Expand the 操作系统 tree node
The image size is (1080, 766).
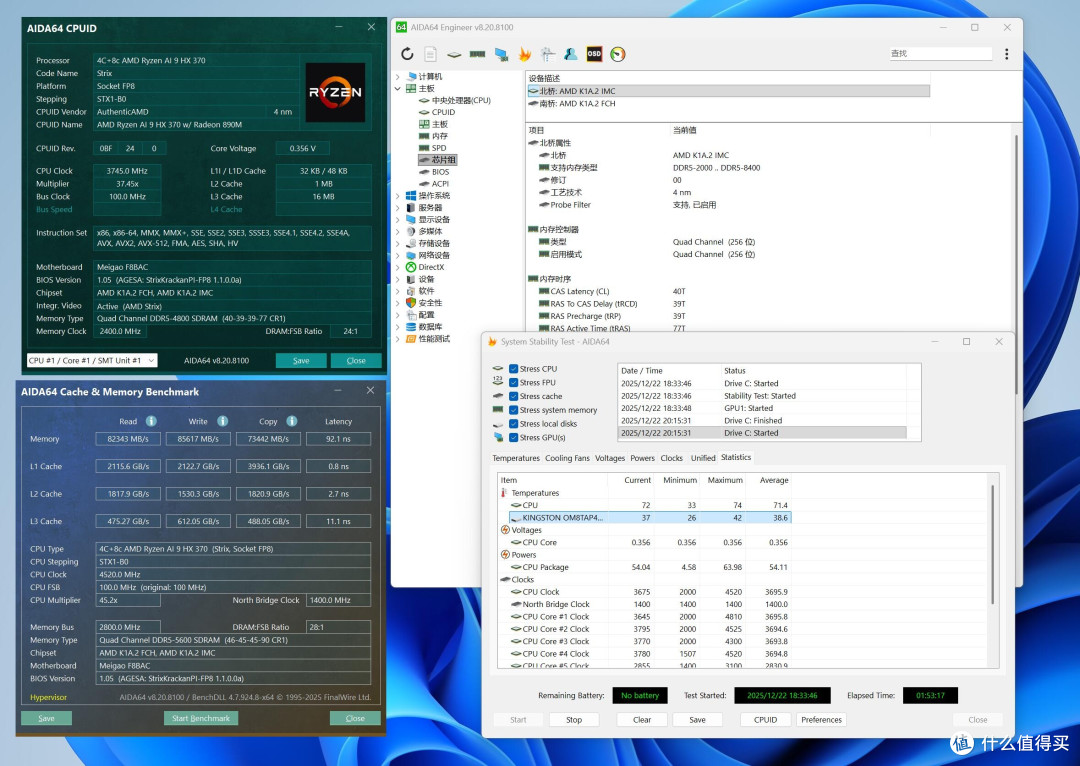[397, 196]
